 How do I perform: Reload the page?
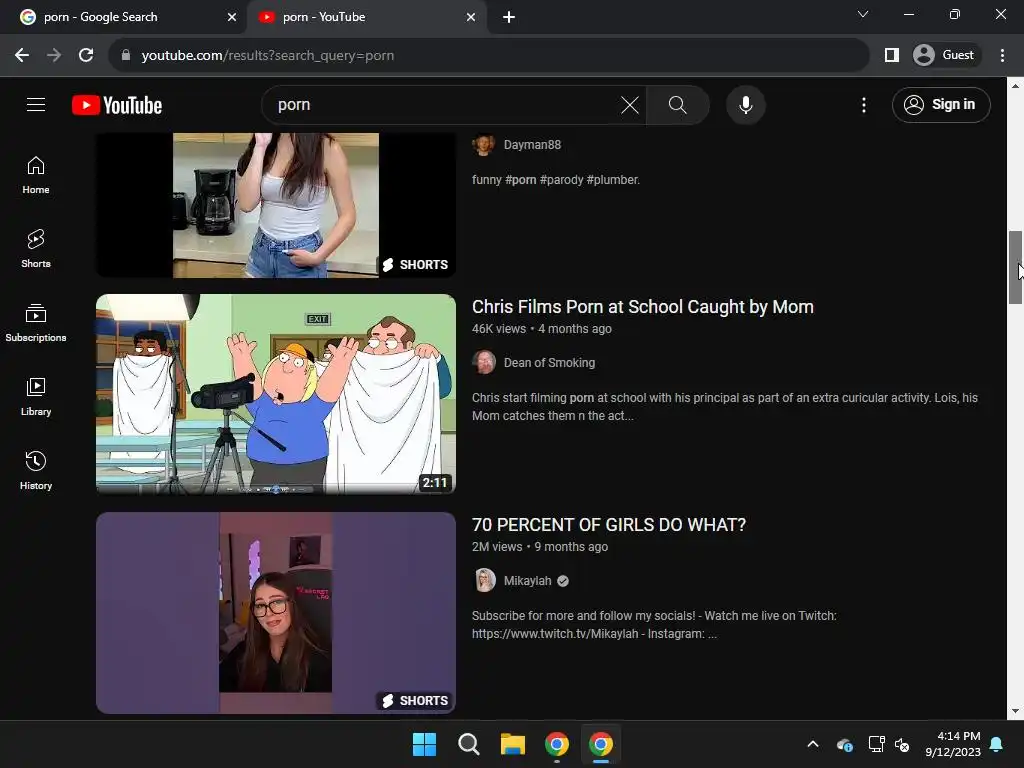[86, 56]
